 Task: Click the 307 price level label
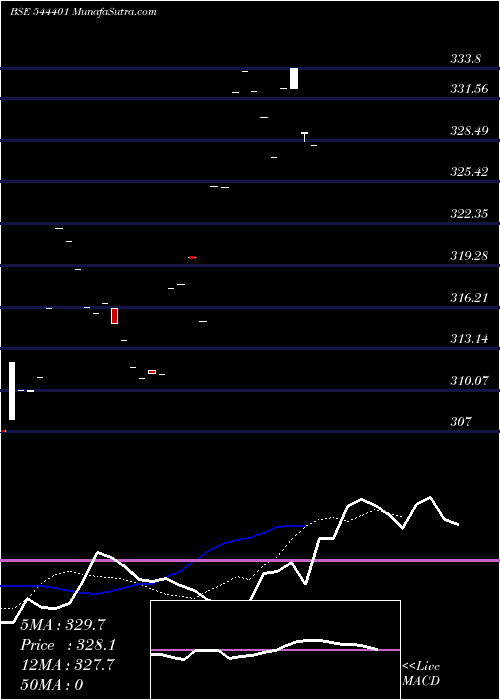[460, 422]
